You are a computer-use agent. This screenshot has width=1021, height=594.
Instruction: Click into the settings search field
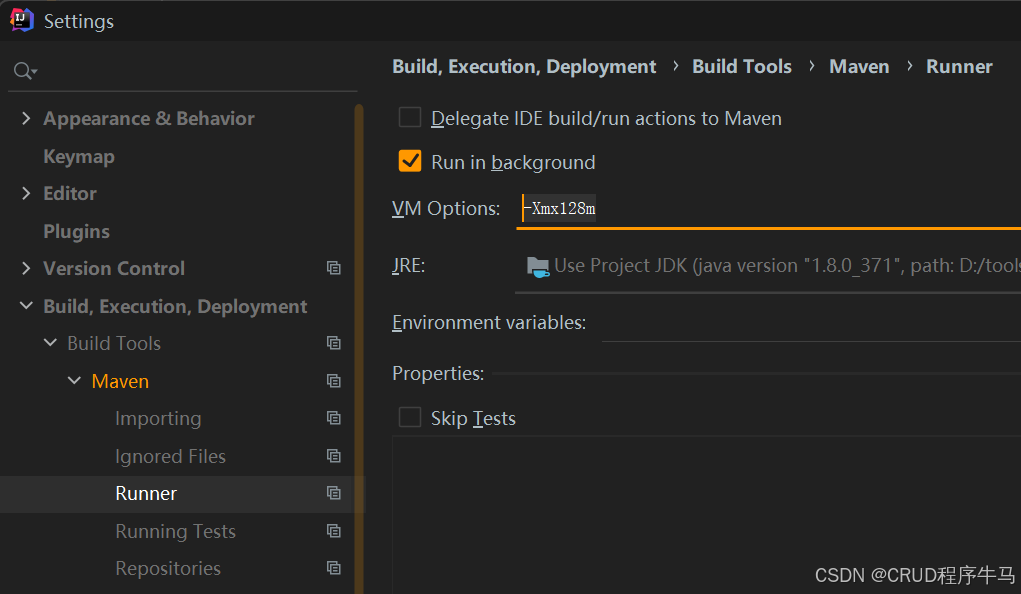point(184,70)
